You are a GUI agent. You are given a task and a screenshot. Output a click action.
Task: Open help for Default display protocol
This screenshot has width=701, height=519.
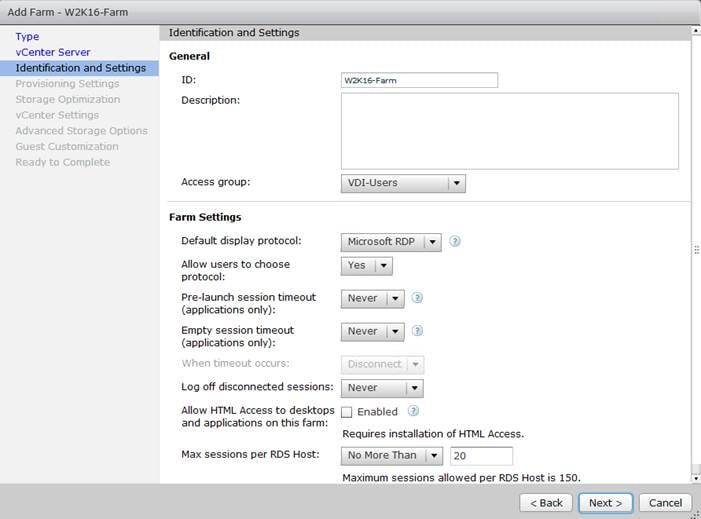click(x=455, y=241)
